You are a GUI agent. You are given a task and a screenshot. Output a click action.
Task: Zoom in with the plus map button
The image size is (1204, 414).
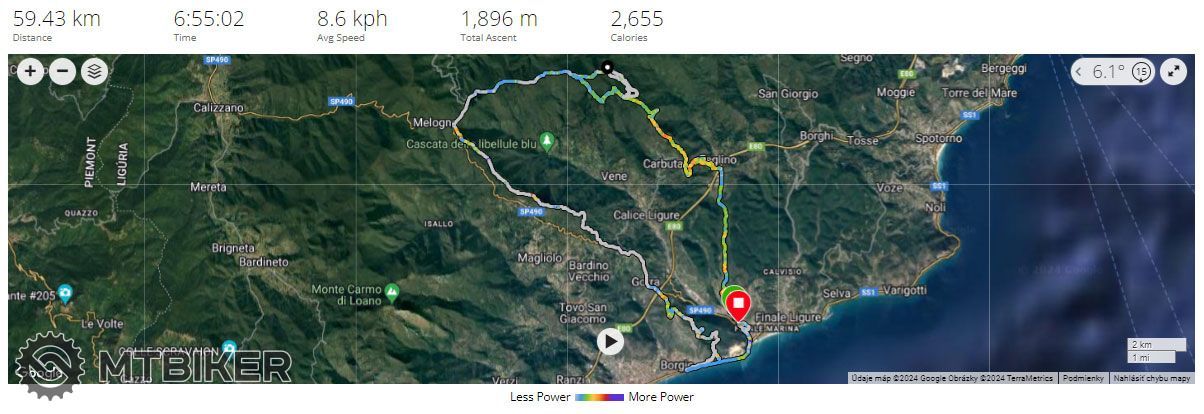point(30,71)
